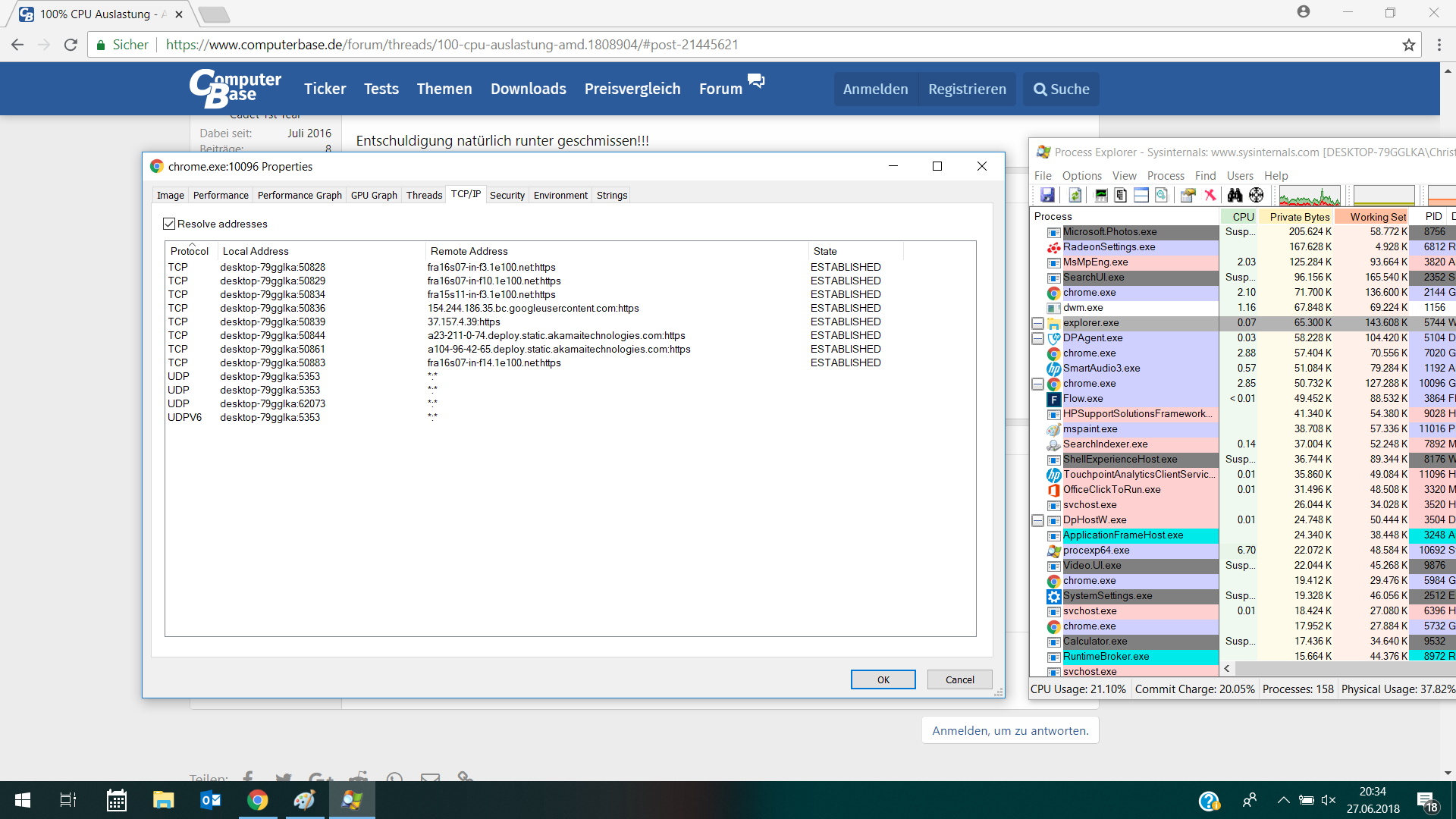Open the Properties toolbar icon
Screen dimensions: 1456x819
[x=1188, y=196]
